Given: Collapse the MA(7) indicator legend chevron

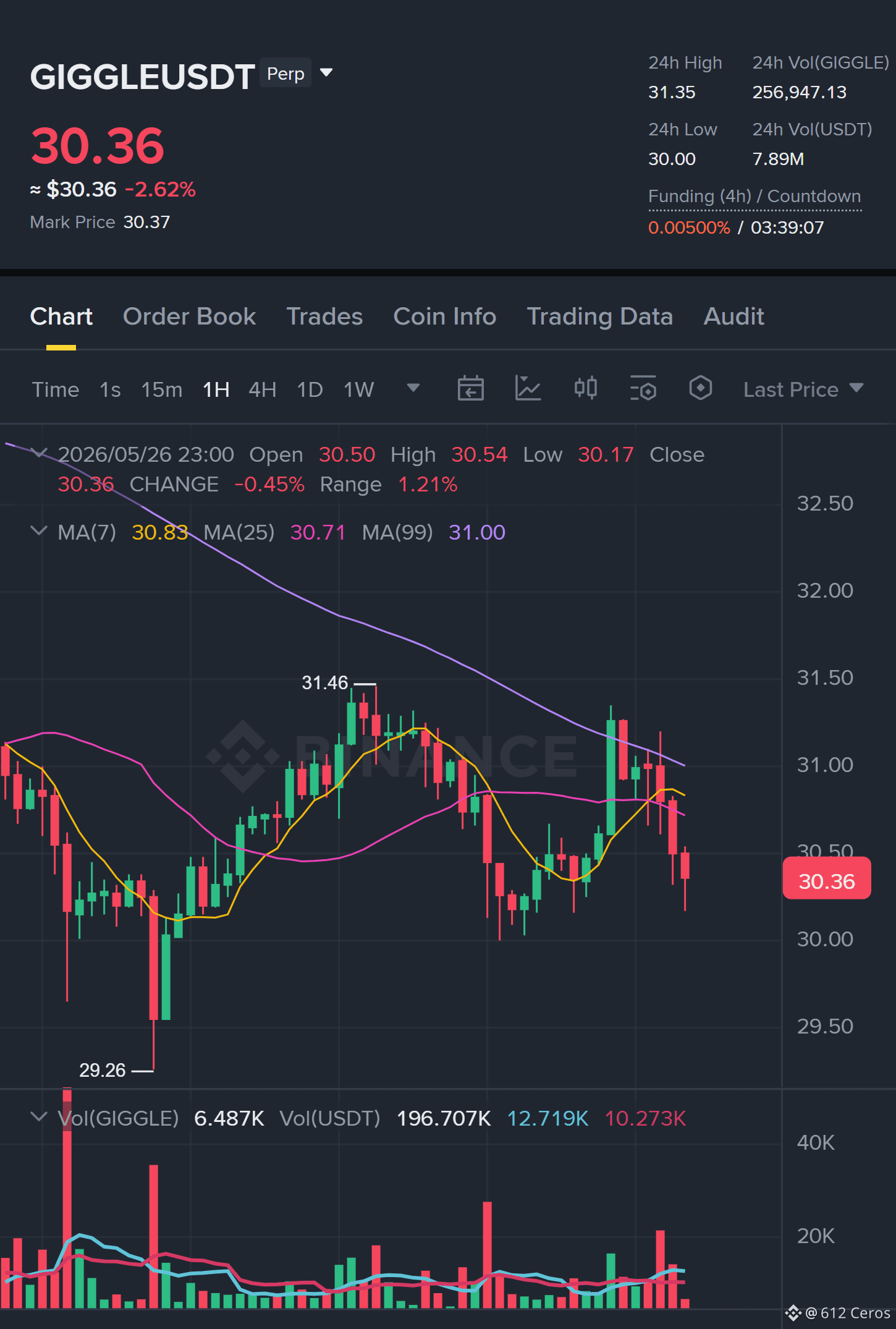Looking at the screenshot, I should (x=38, y=531).
